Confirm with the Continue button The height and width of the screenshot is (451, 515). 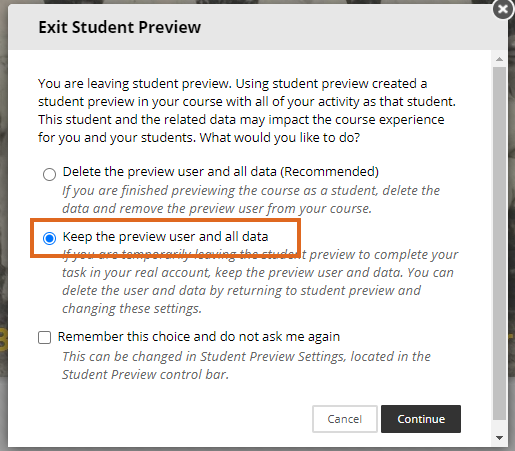point(421,419)
